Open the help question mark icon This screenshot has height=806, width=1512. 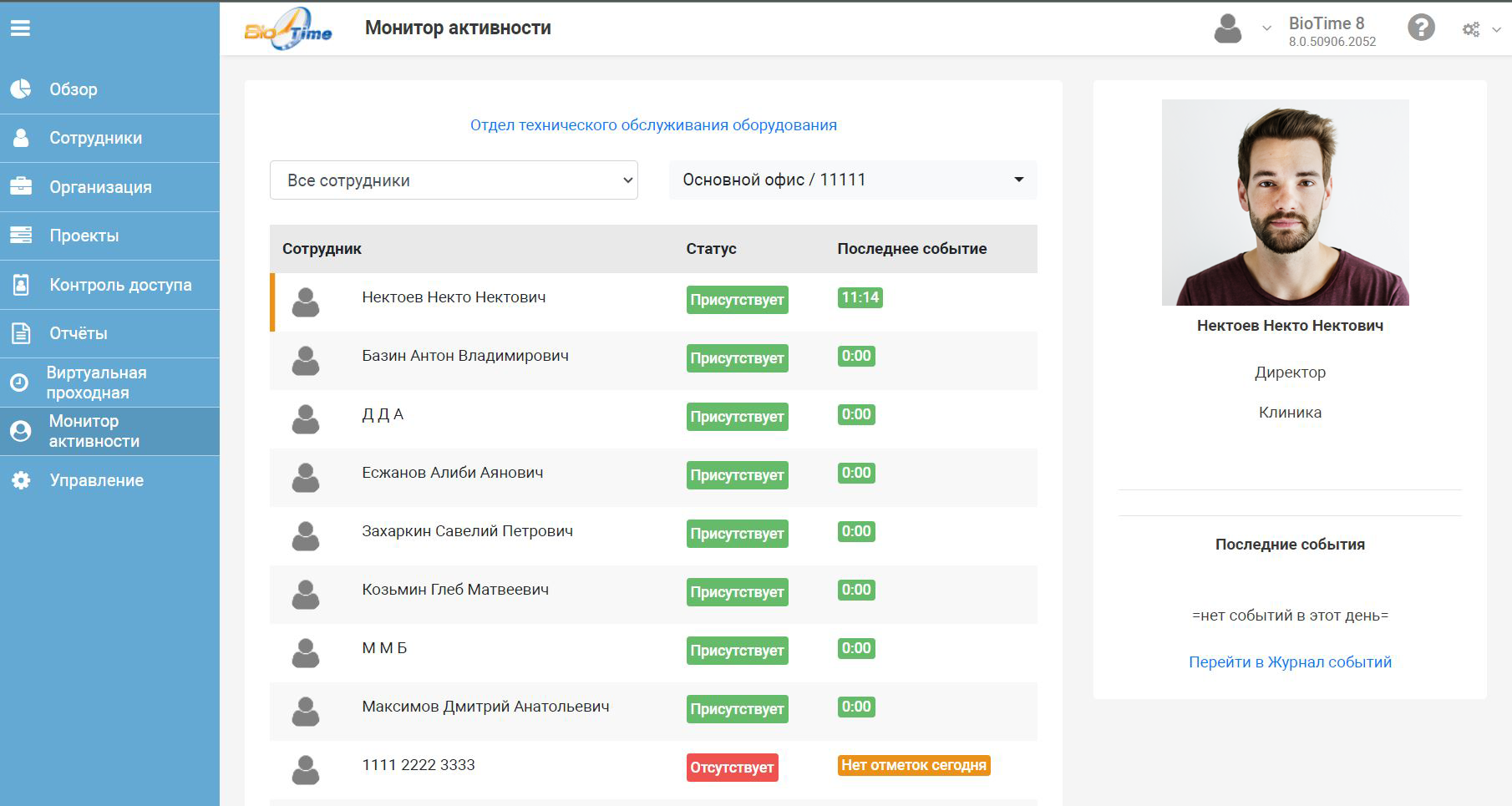[1420, 28]
